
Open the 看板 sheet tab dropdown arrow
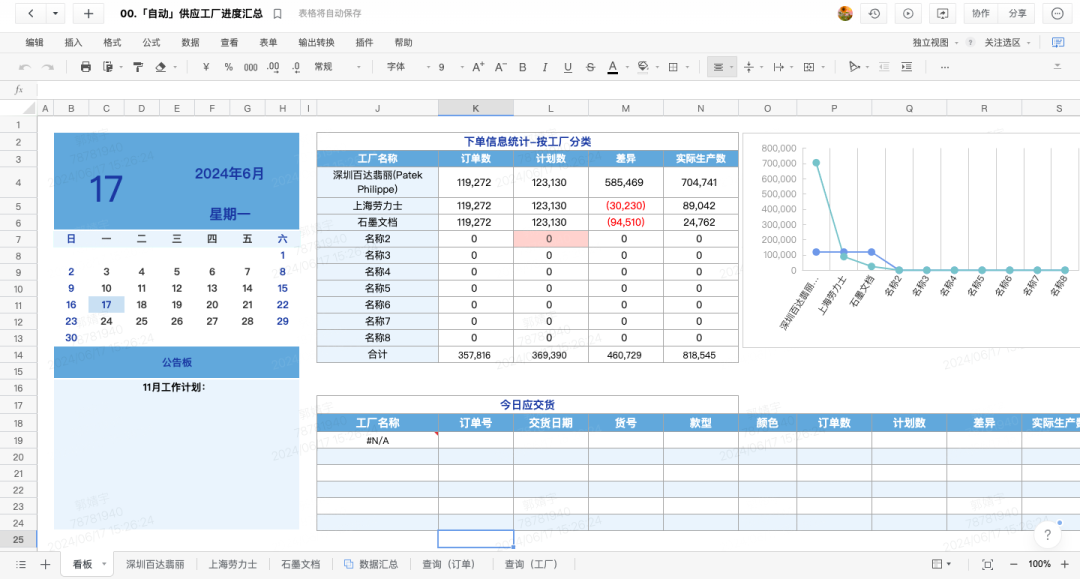[x=104, y=564]
